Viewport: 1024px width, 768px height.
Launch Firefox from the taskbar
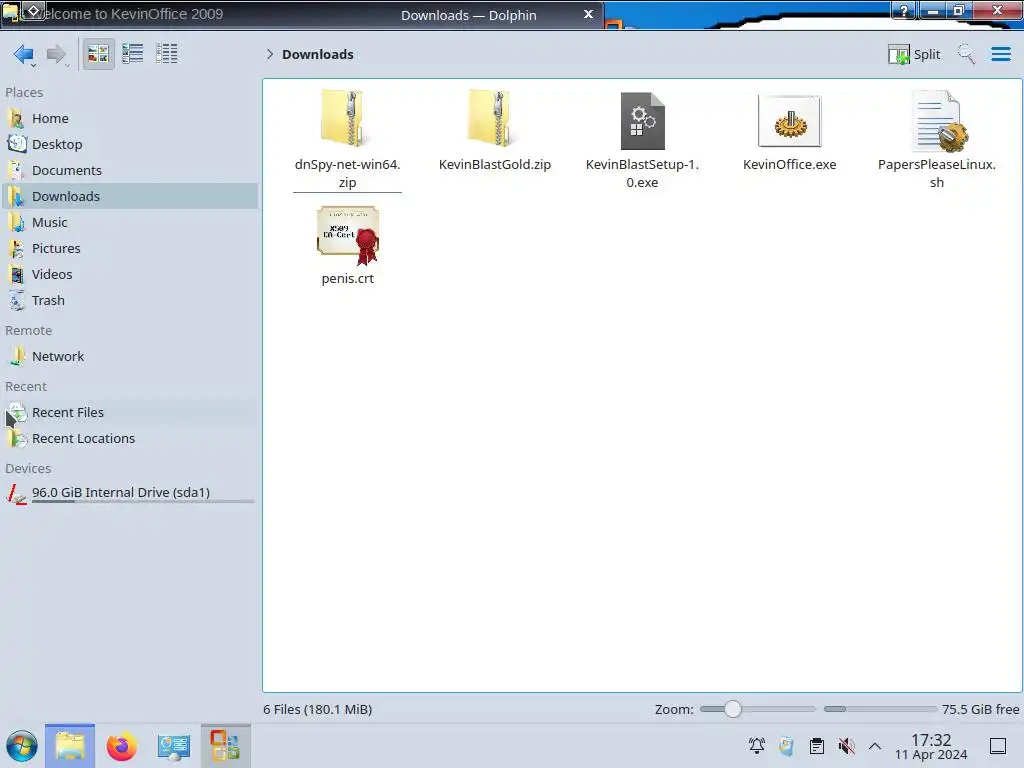click(x=121, y=746)
